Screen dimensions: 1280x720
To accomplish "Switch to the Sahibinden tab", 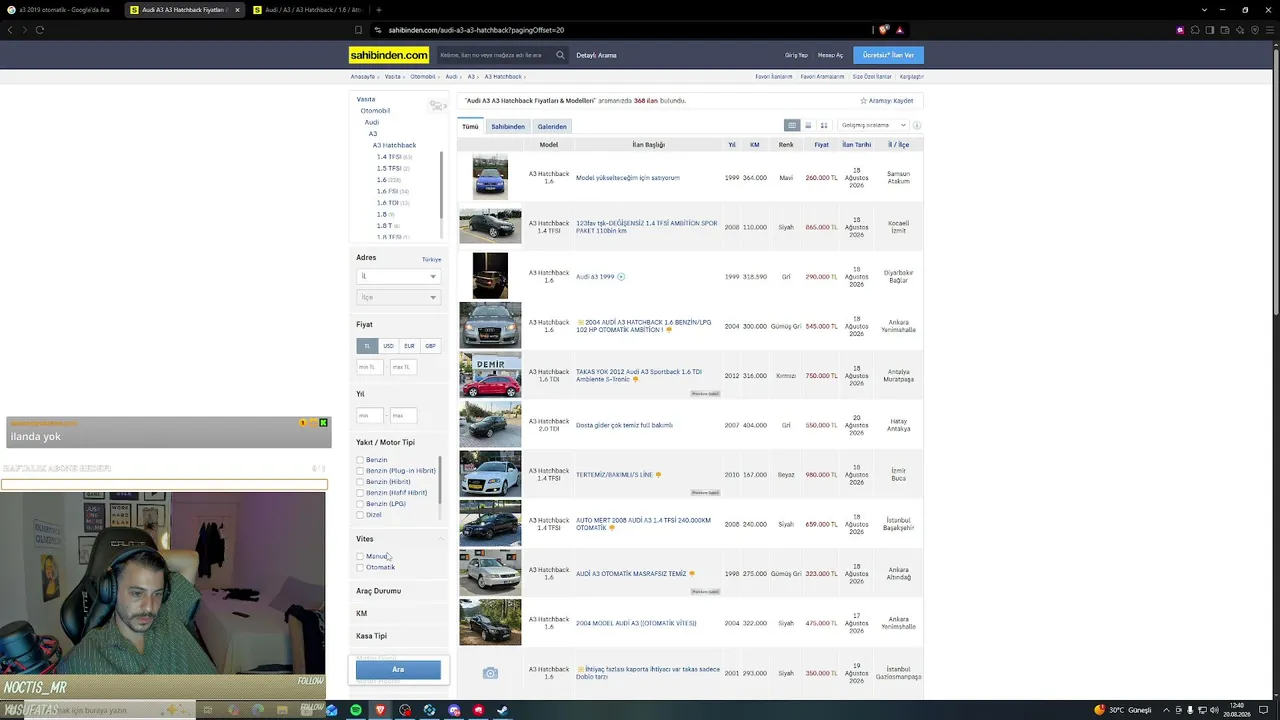I will pyautogui.click(x=508, y=127).
